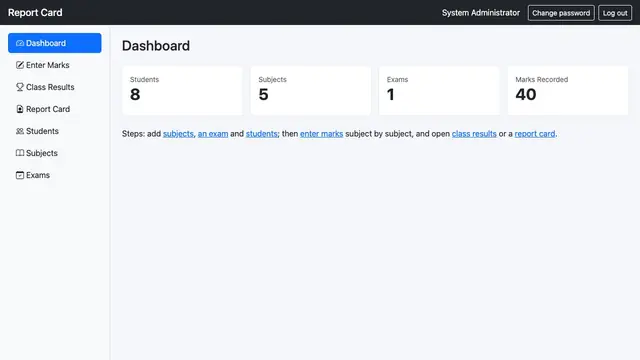Click the Report Card brand title

coord(35,13)
